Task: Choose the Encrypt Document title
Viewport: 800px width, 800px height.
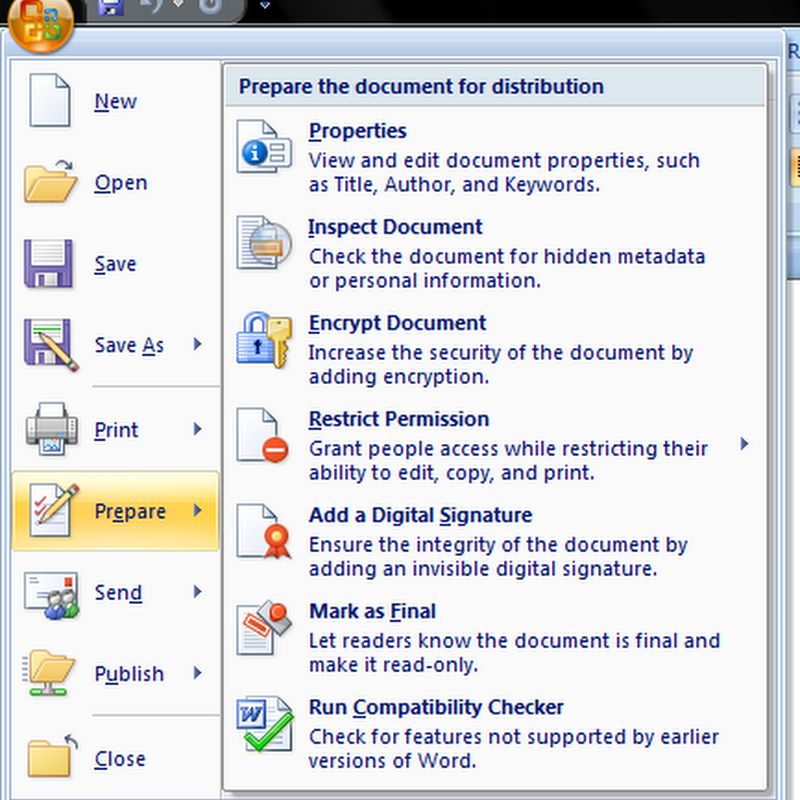Action: (397, 323)
